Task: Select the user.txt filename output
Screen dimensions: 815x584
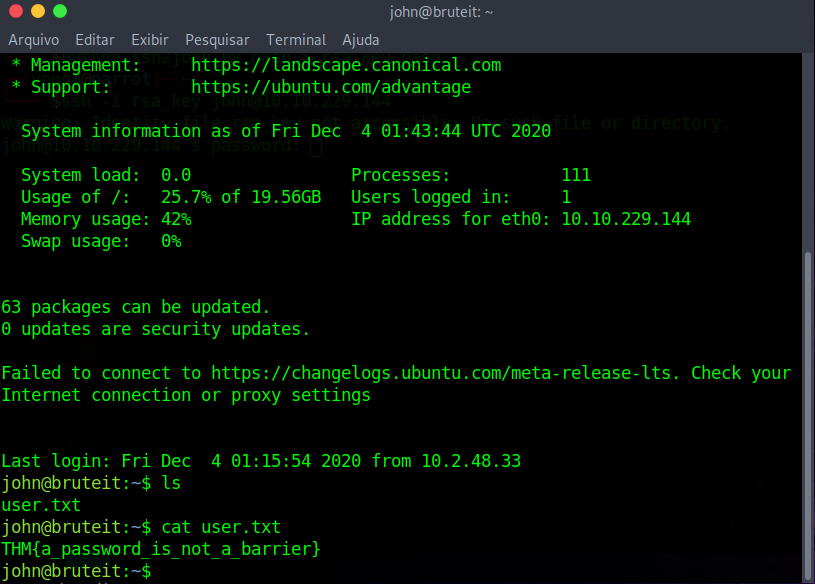Action: pyautogui.click(x=40, y=505)
